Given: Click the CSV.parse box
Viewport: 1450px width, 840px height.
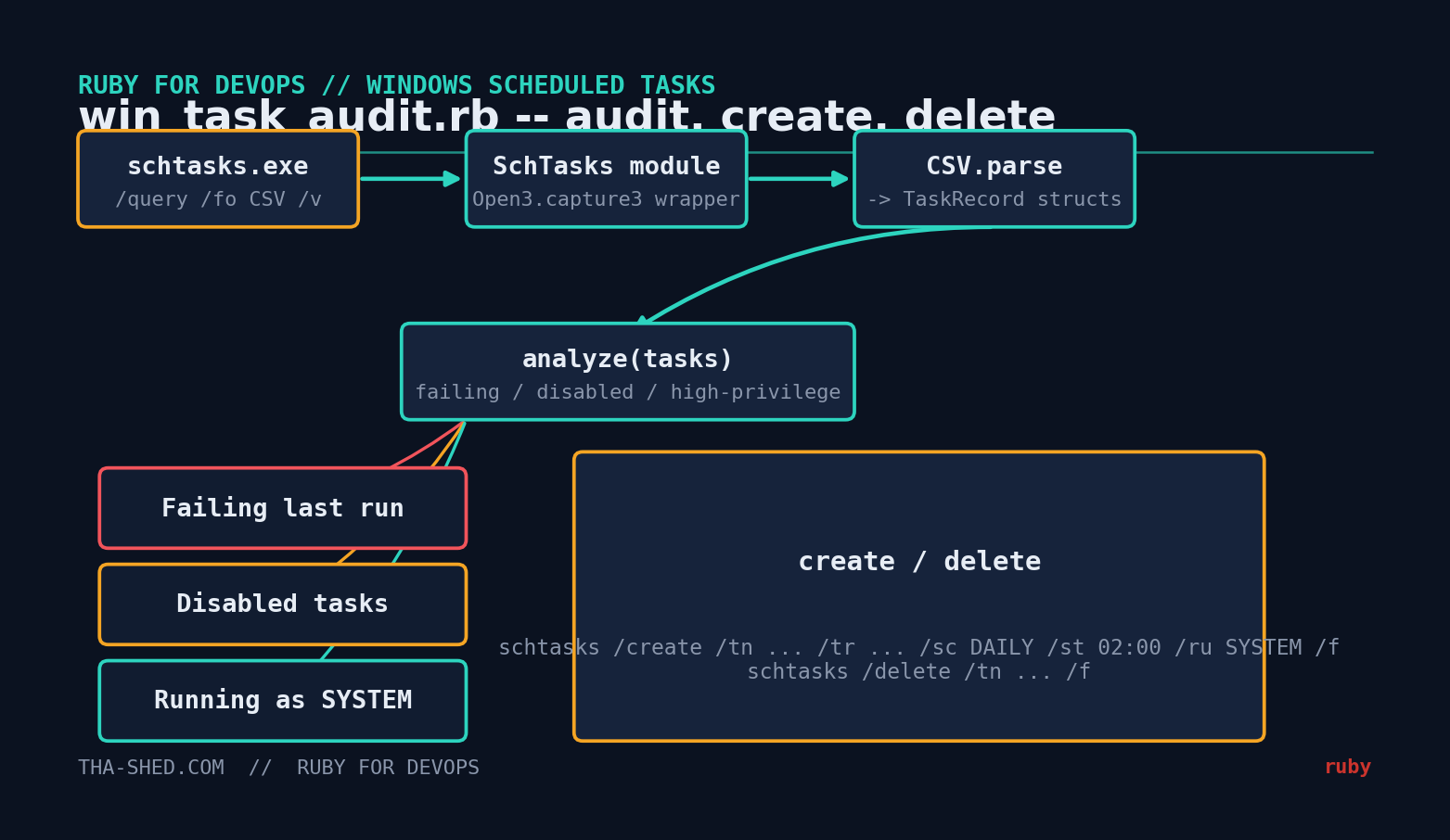Looking at the screenshot, I should [994, 179].
